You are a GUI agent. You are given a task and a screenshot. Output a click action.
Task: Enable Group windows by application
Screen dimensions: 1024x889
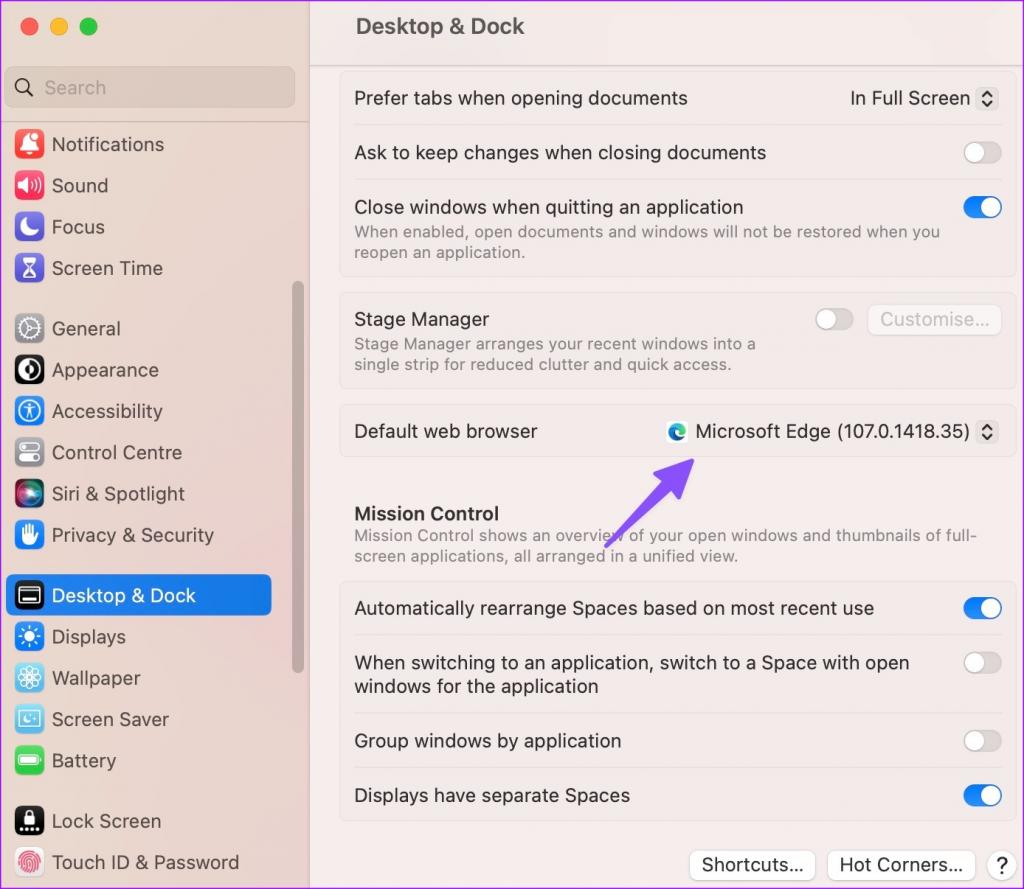pos(982,741)
